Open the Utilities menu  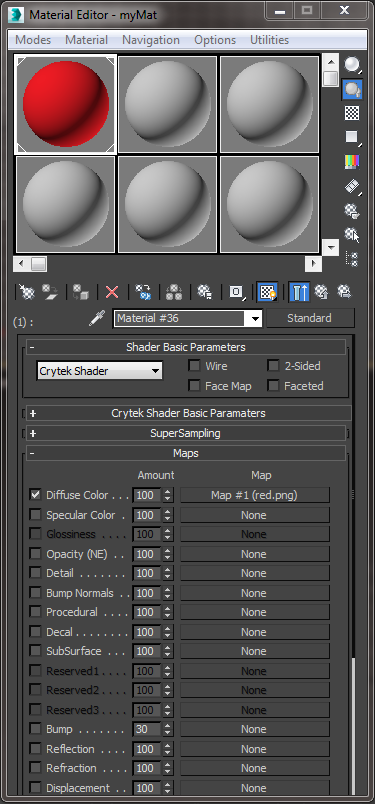click(x=269, y=40)
